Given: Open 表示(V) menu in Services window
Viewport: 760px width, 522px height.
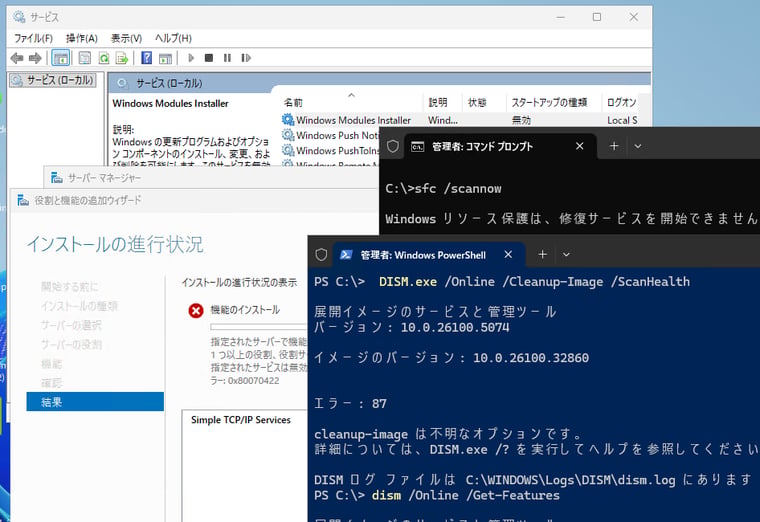Looking at the screenshot, I should tap(127, 38).
